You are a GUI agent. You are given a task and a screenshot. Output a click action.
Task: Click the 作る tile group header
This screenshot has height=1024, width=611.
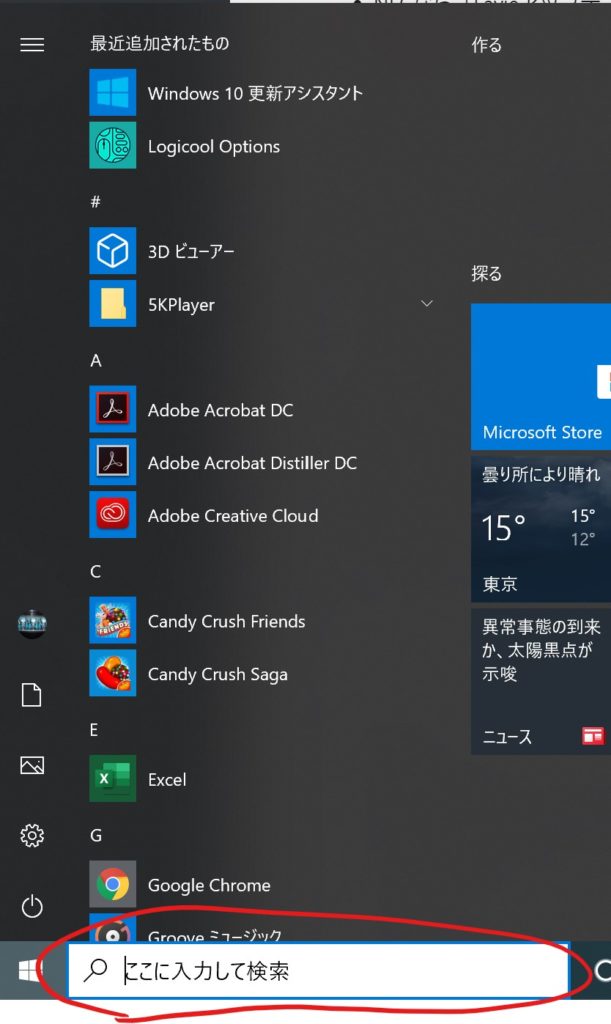pyautogui.click(x=487, y=45)
